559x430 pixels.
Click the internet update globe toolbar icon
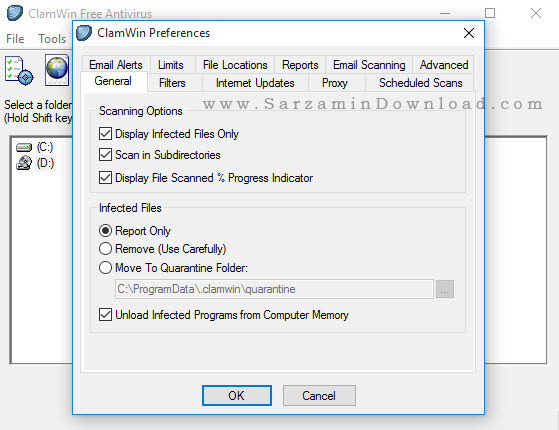57,70
